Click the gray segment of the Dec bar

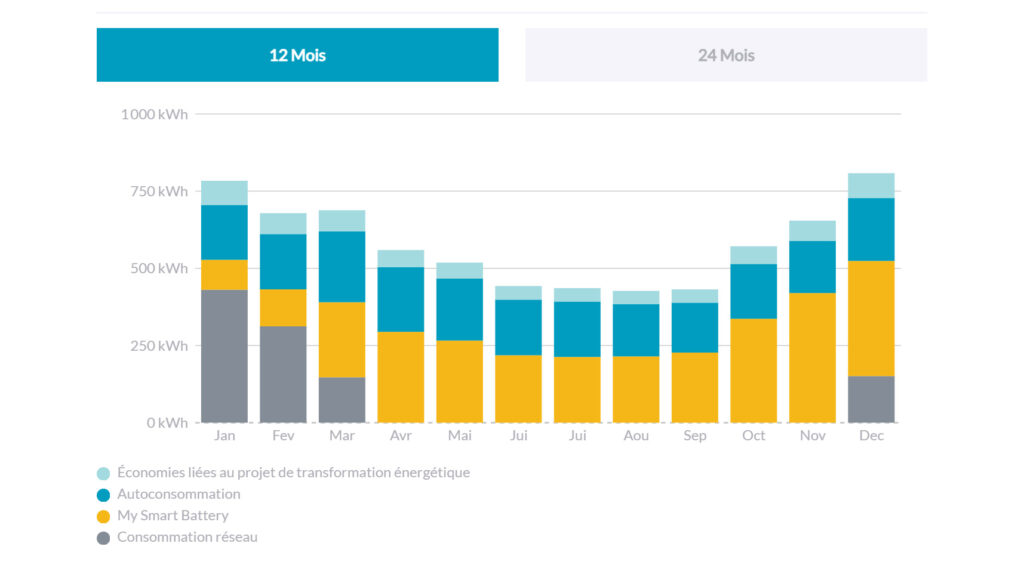(x=871, y=399)
